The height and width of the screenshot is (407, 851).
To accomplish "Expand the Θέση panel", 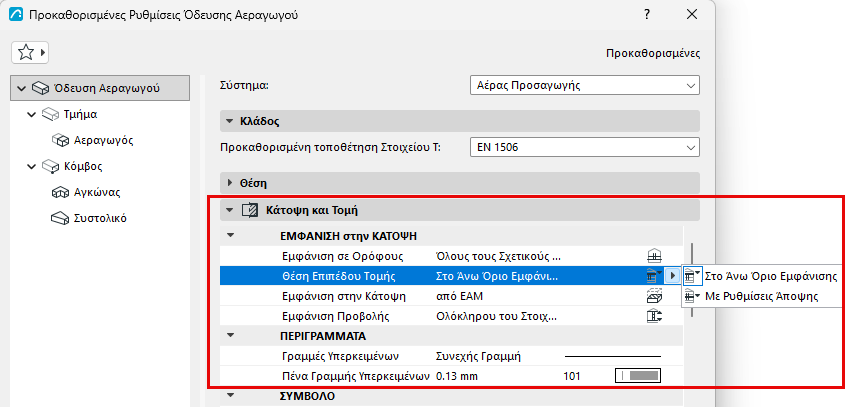I will pos(230,183).
